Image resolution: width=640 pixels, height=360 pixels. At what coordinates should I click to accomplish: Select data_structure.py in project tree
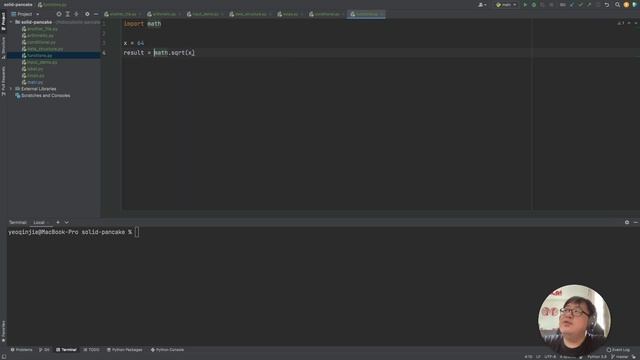[x=45, y=49]
